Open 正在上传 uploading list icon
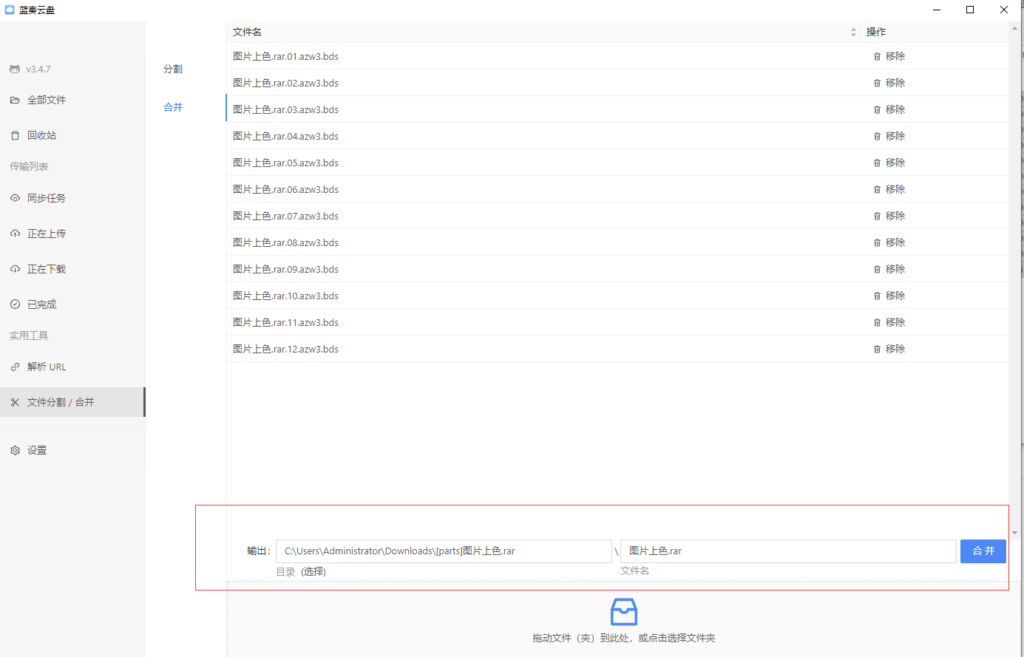 [x=14, y=233]
